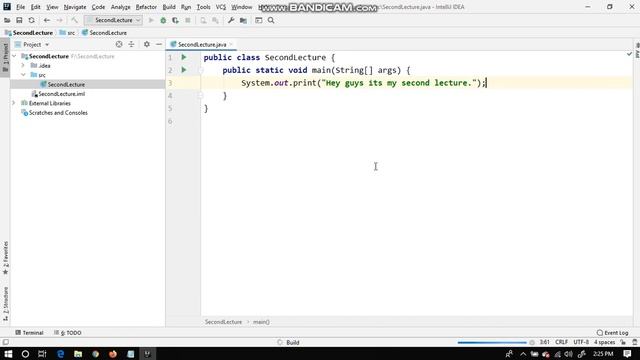This screenshot has width=640, height=360.
Task: Click the Synchronize refresh toolbar icon
Action: click(31, 20)
